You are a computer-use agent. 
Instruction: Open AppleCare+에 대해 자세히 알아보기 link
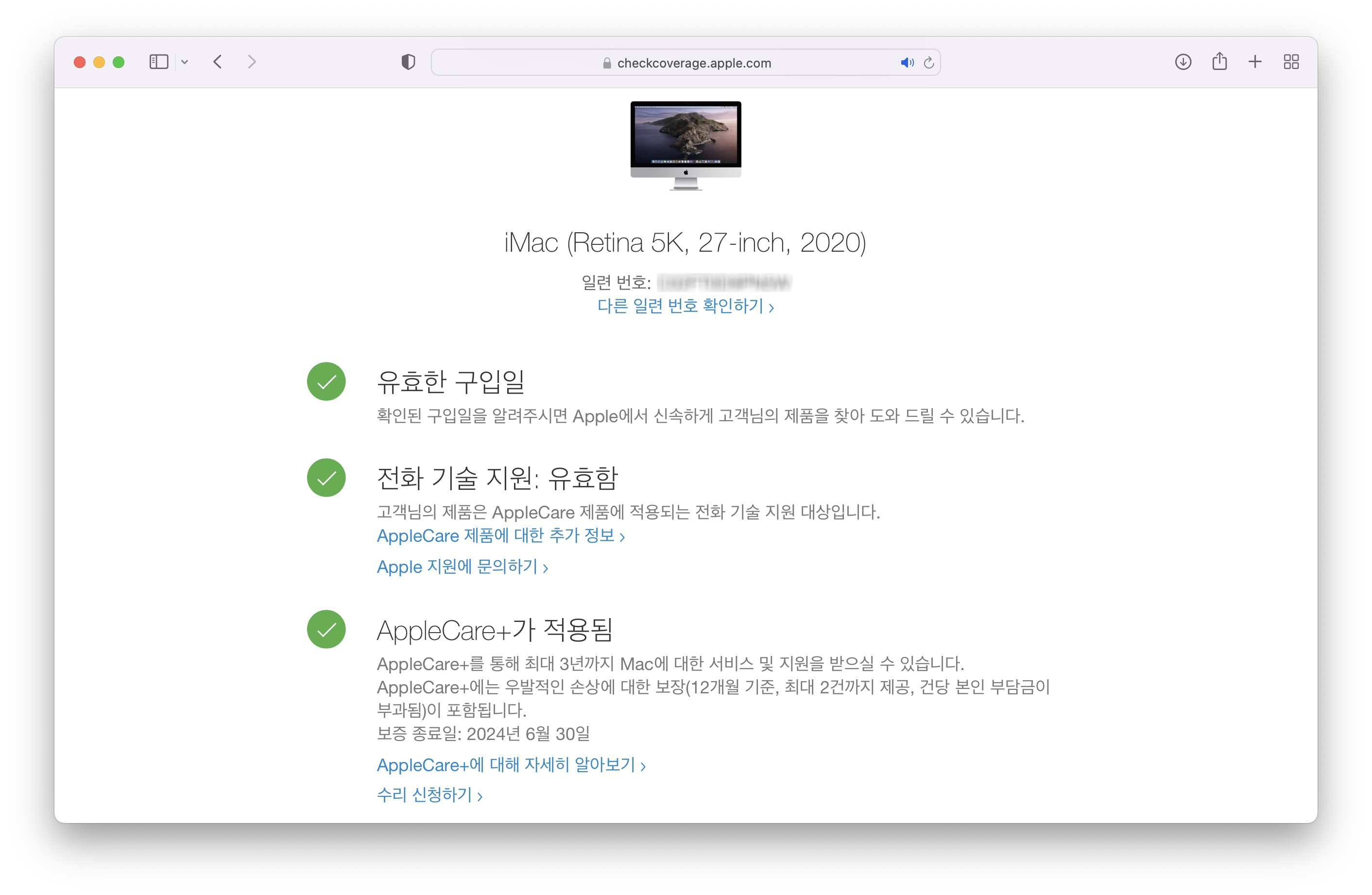tap(511, 765)
